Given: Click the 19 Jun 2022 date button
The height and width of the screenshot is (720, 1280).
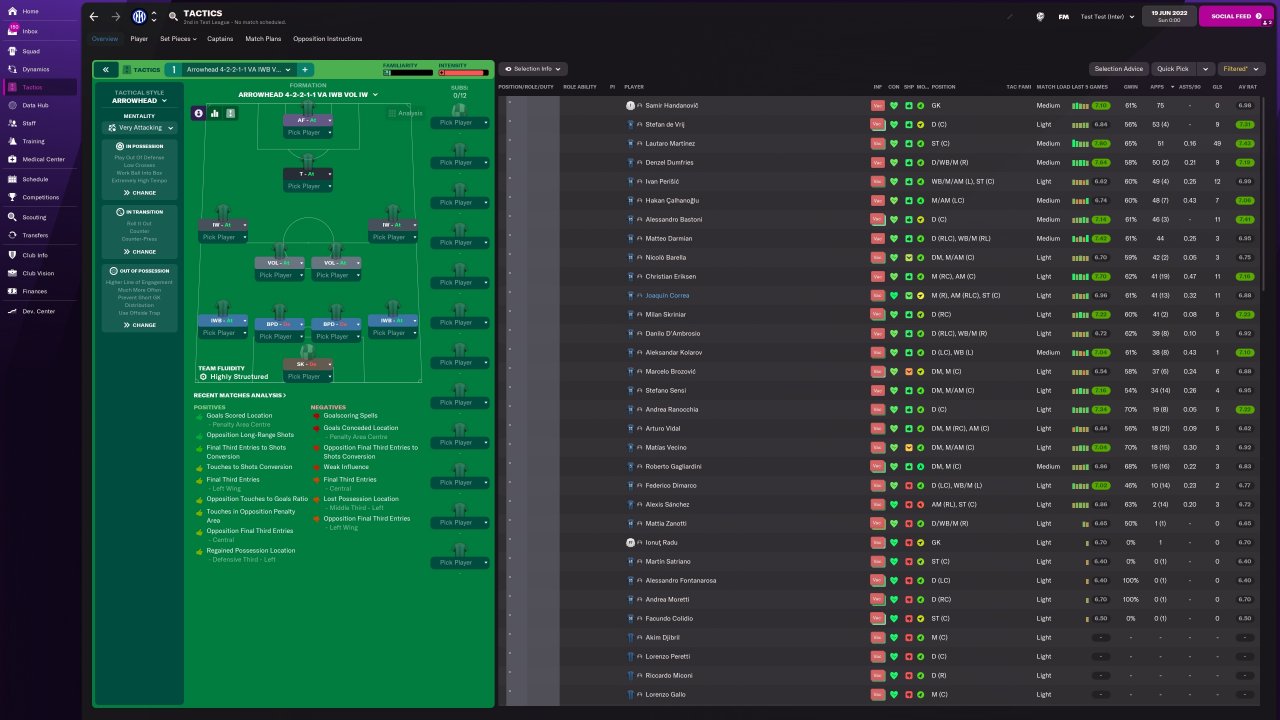Looking at the screenshot, I should [x=1168, y=16].
